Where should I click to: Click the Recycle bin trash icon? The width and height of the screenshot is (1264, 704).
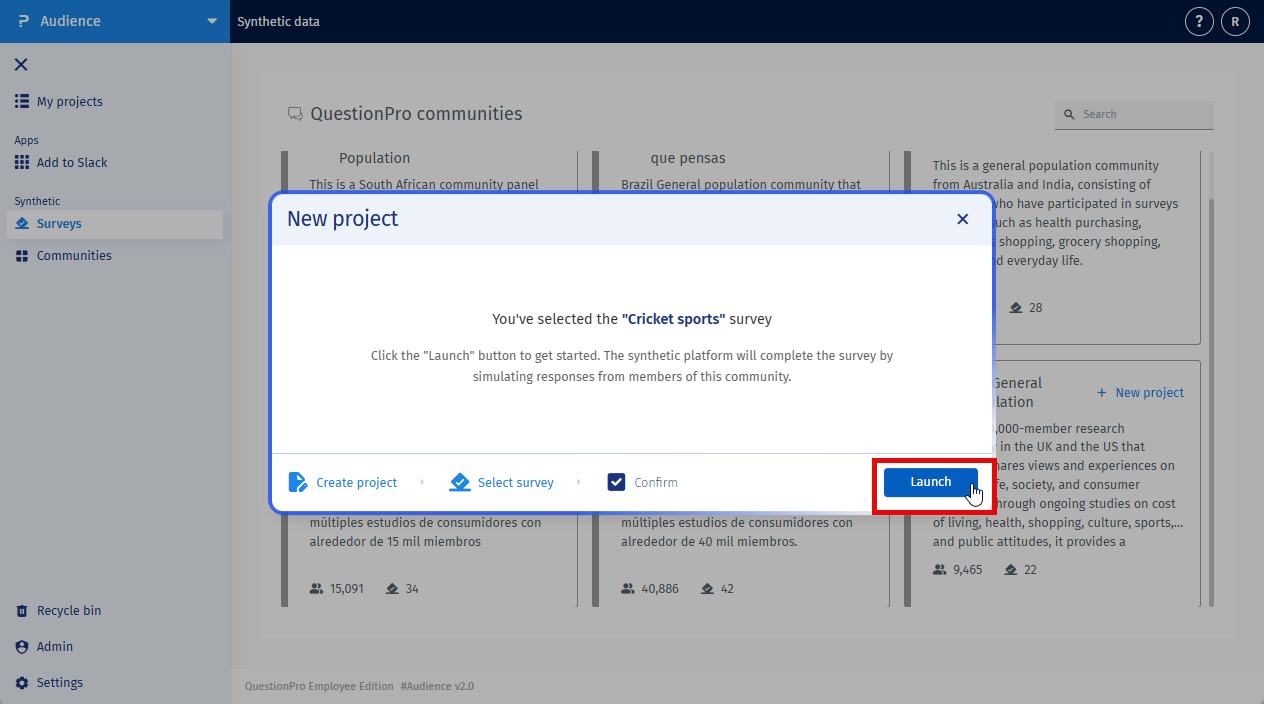pyautogui.click(x=22, y=610)
